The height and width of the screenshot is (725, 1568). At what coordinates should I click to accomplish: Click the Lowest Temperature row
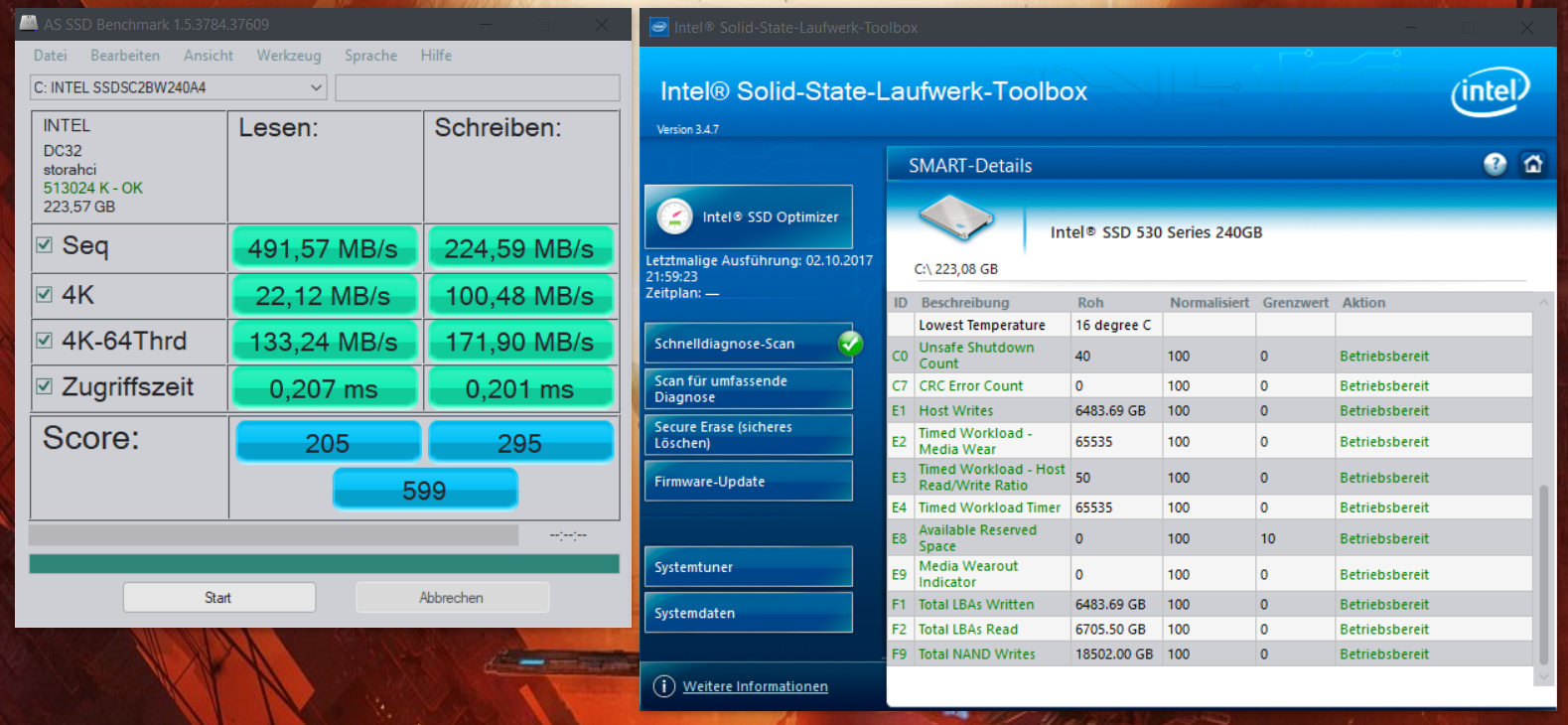pos(1211,325)
